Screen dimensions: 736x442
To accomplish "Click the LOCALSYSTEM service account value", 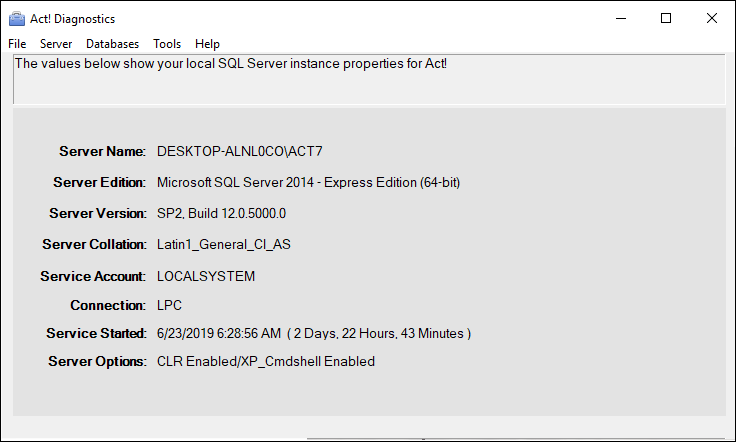I will tap(206, 276).
